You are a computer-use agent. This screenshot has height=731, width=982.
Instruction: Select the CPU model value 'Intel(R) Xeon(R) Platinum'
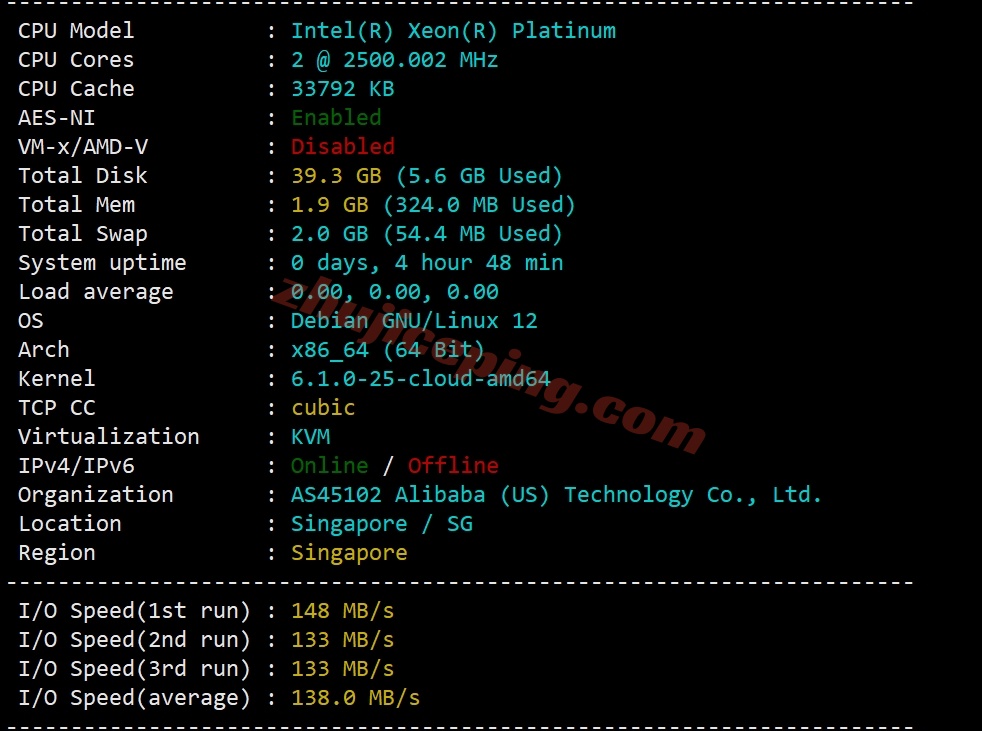click(453, 31)
